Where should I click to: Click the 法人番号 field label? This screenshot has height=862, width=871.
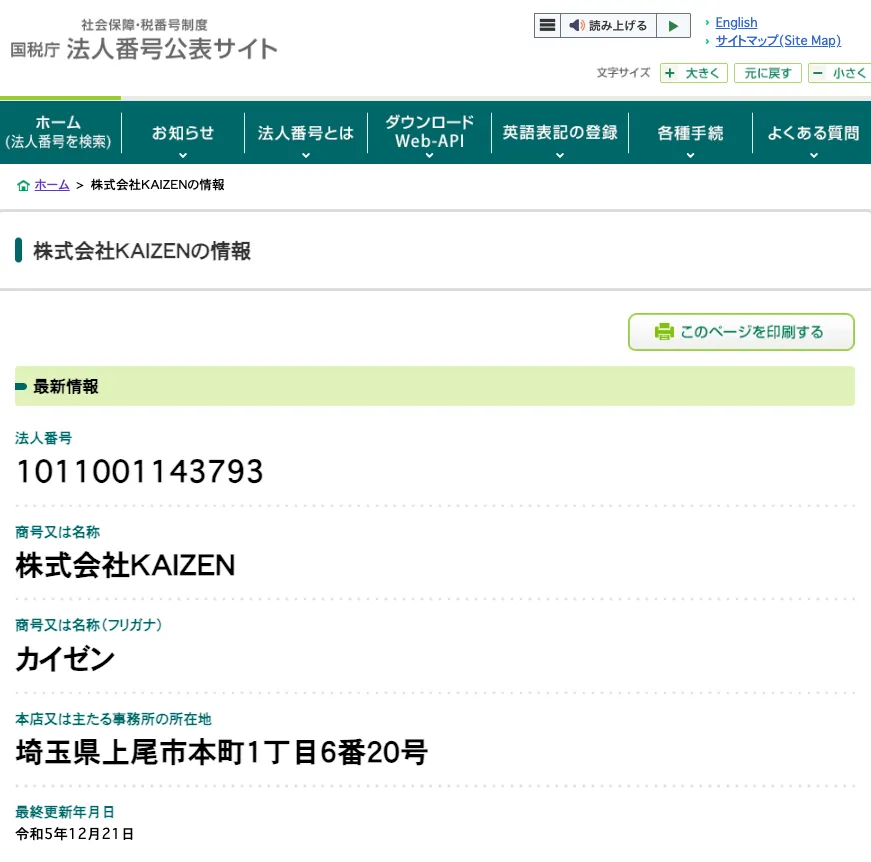point(43,438)
